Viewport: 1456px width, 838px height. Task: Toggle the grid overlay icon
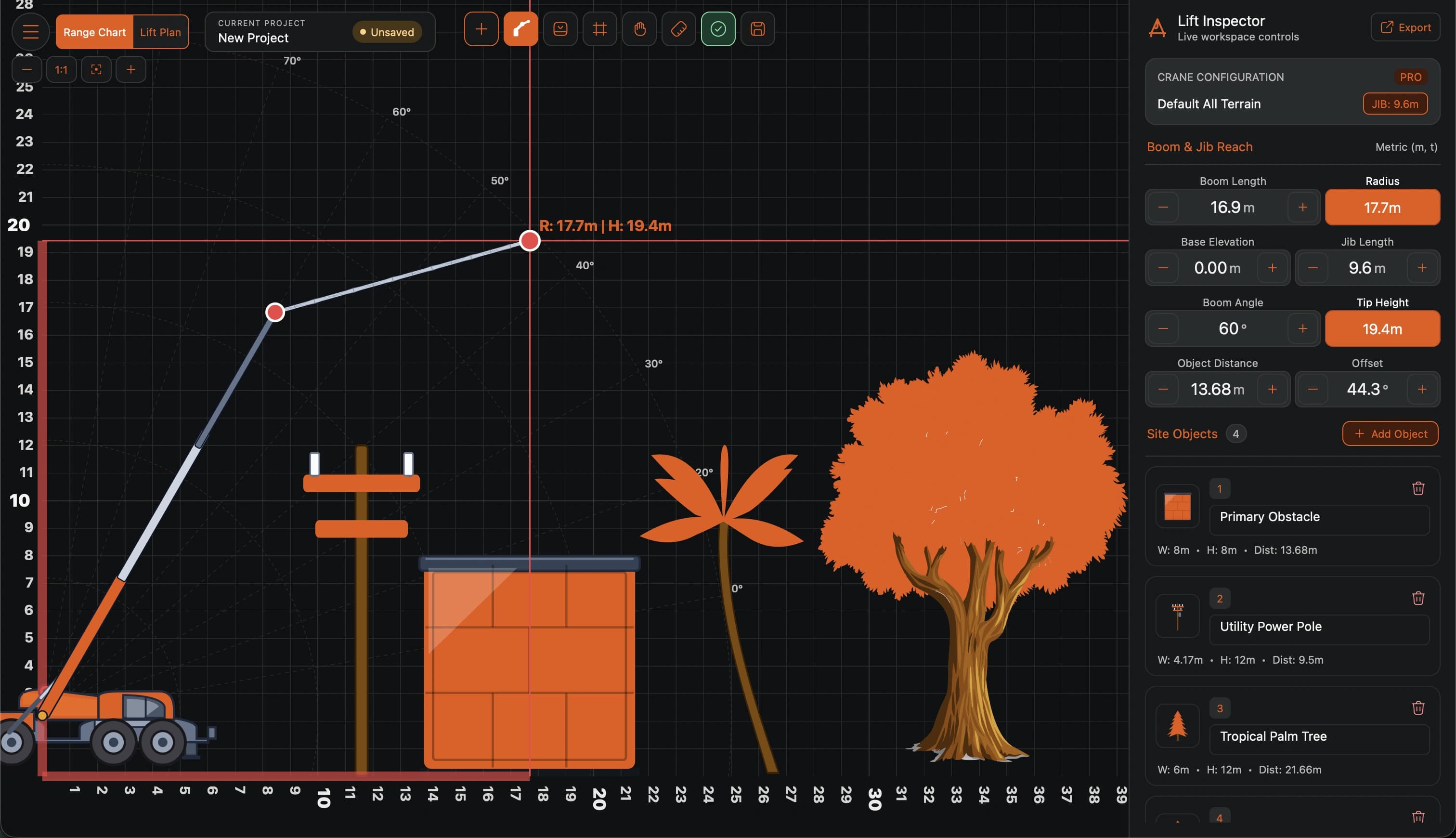(x=599, y=29)
